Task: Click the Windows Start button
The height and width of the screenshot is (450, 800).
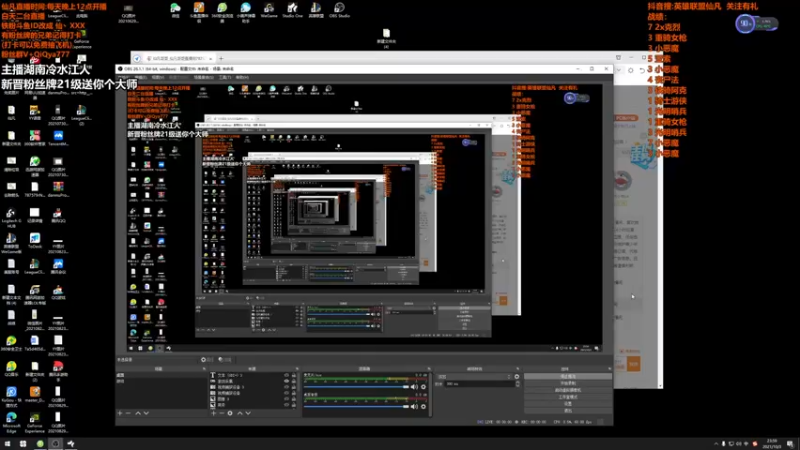Action: (x=7, y=444)
